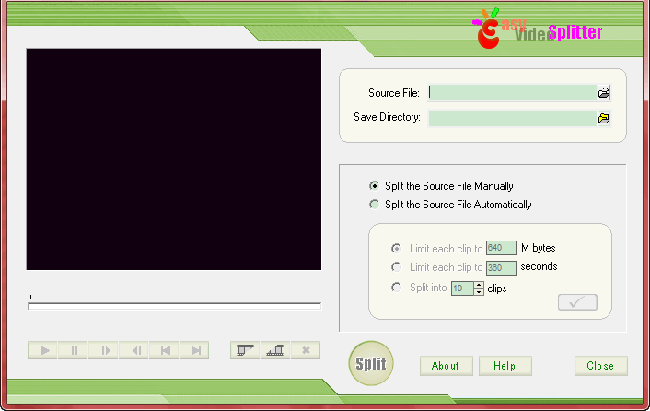The width and height of the screenshot is (650, 411).
Task: Click the Pause button
Action: [x=73, y=350]
